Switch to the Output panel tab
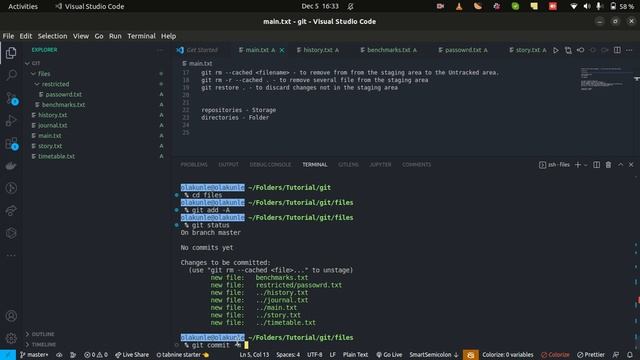The image size is (640, 360). tap(228, 164)
